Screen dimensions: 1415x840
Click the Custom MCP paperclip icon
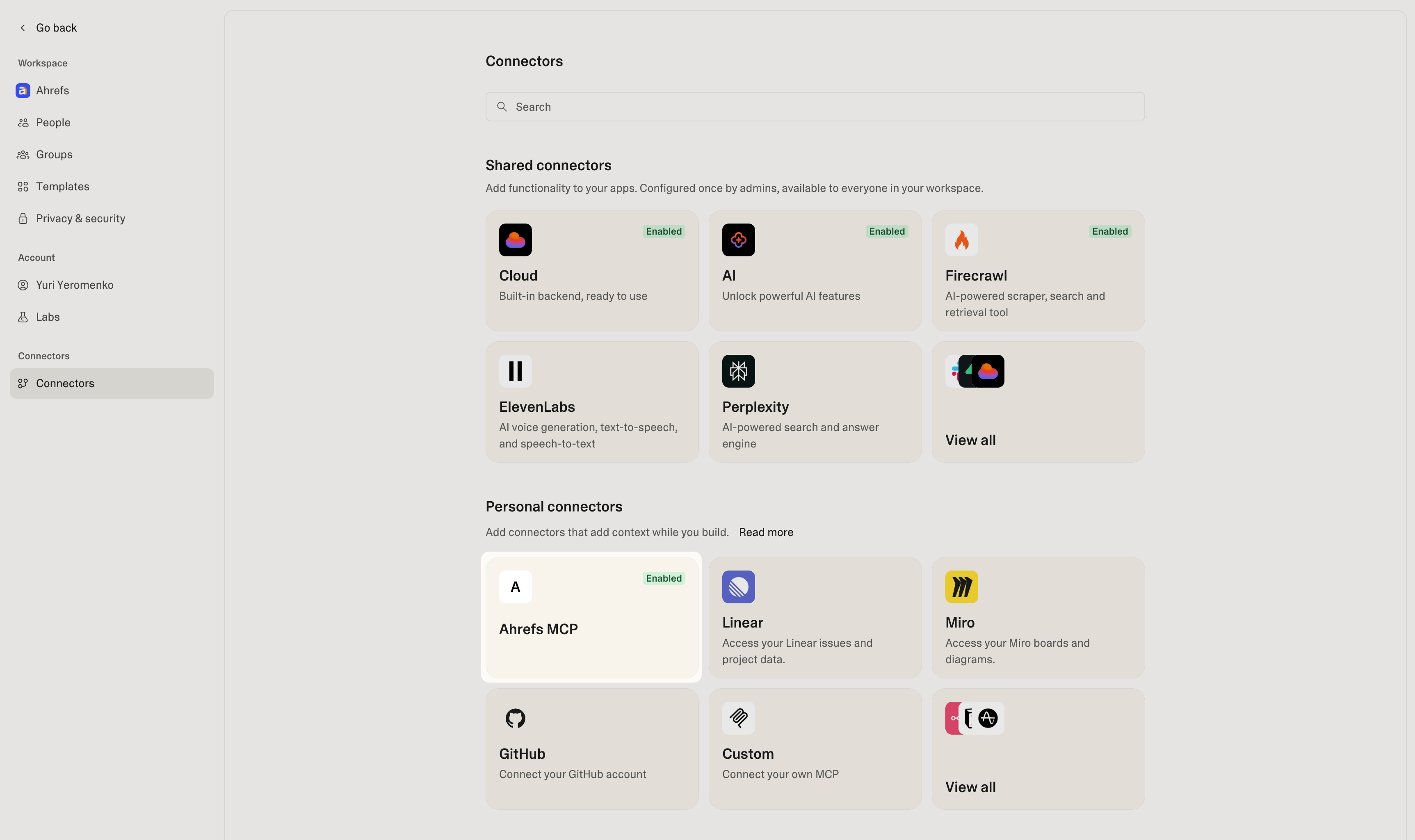tap(738, 718)
